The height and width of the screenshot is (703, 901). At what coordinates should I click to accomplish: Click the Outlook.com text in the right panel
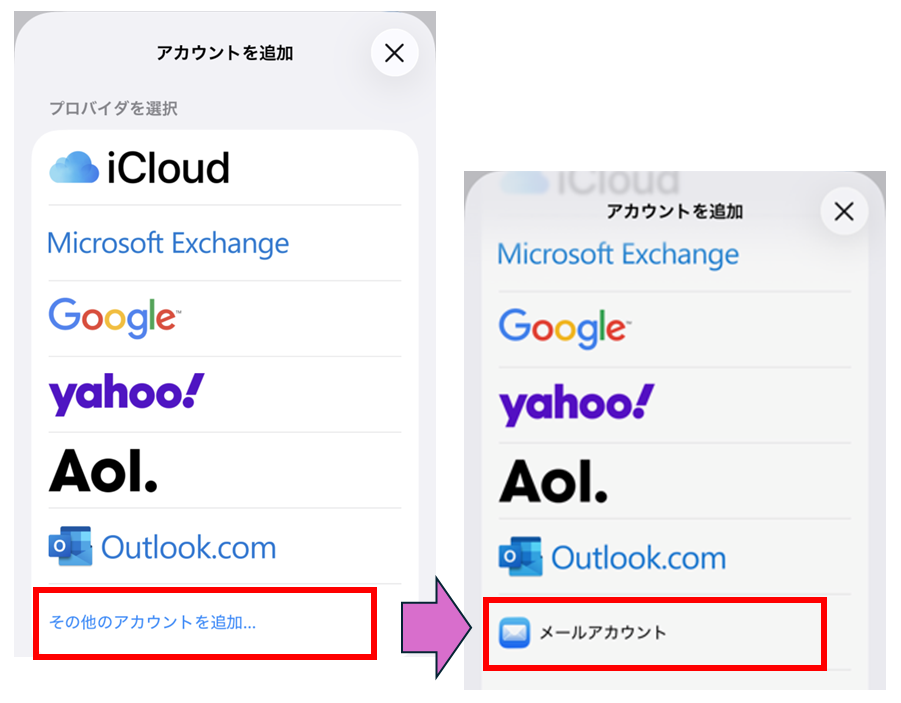[x=639, y=557]
